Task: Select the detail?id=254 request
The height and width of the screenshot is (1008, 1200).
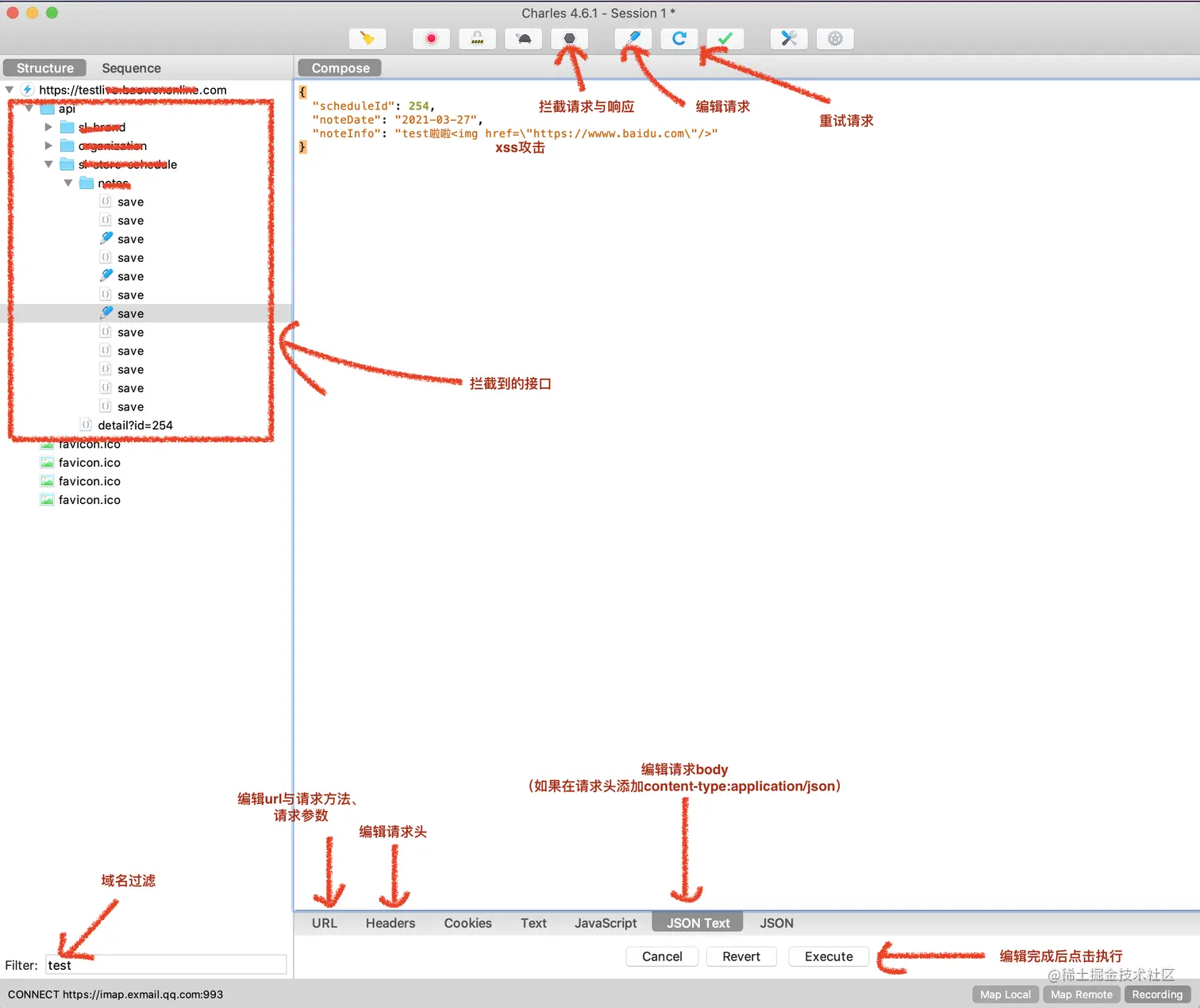Action: pos(135,425)
